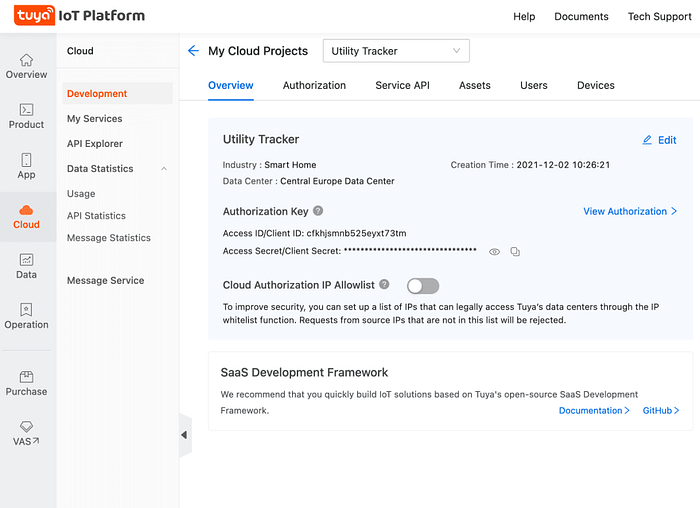Go back with the blue arrow icon
Viewport: 700px width, 508px height.
click(x=193, y=51)
